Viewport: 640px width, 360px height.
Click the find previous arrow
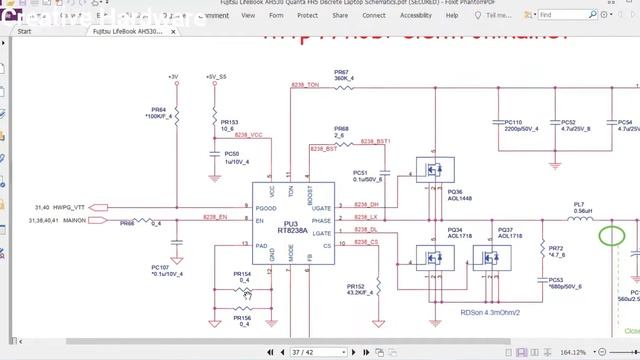(x=621, y=15)
